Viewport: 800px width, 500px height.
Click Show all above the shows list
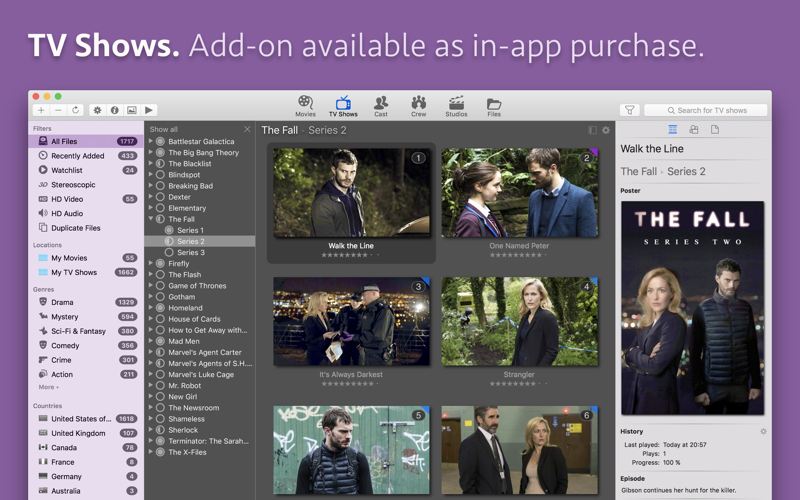tap(164, 130)
